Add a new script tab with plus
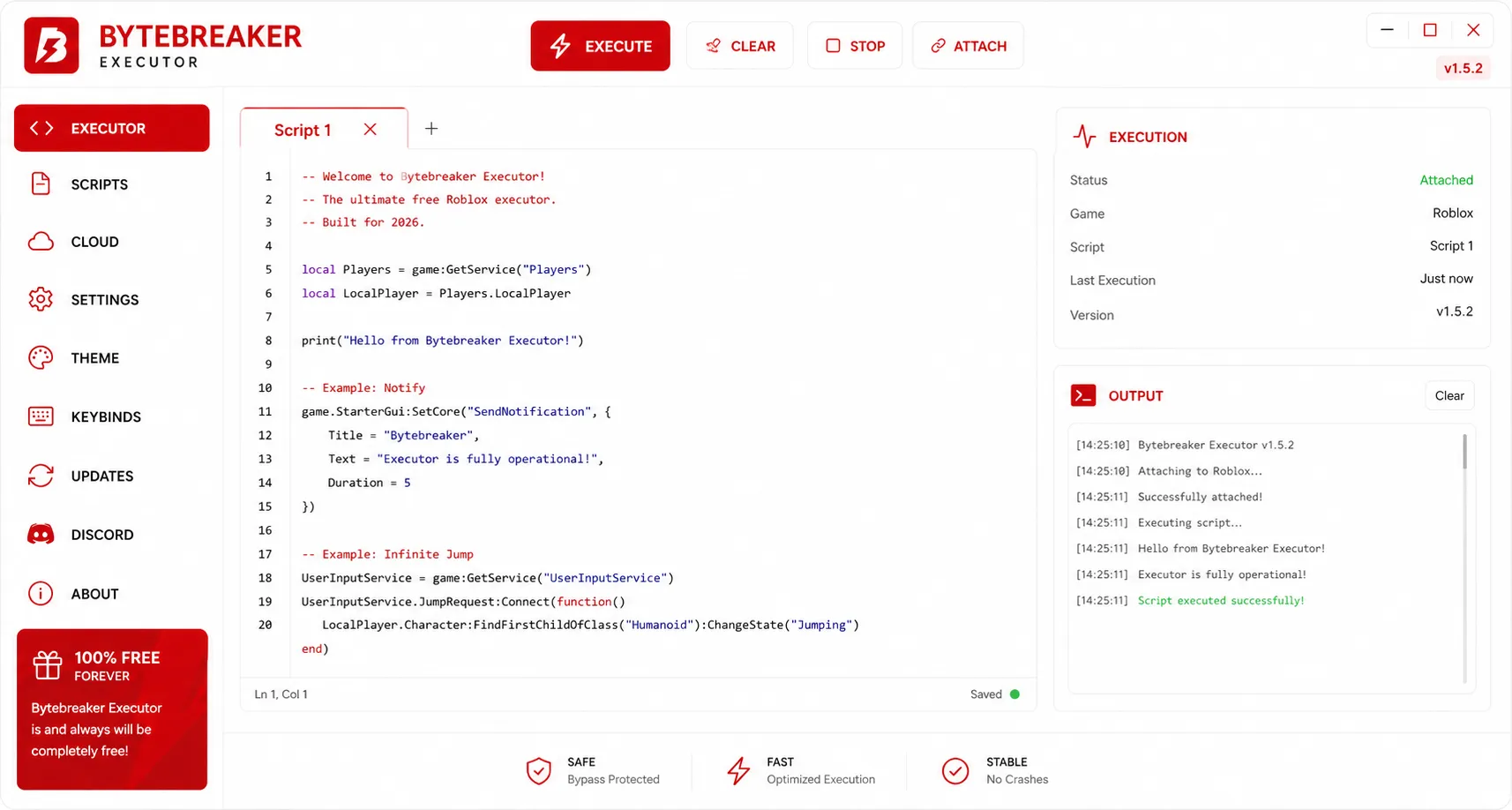The width and height of the screenshot is (1512, 810). pyautogui.click(x=431, y=129)
